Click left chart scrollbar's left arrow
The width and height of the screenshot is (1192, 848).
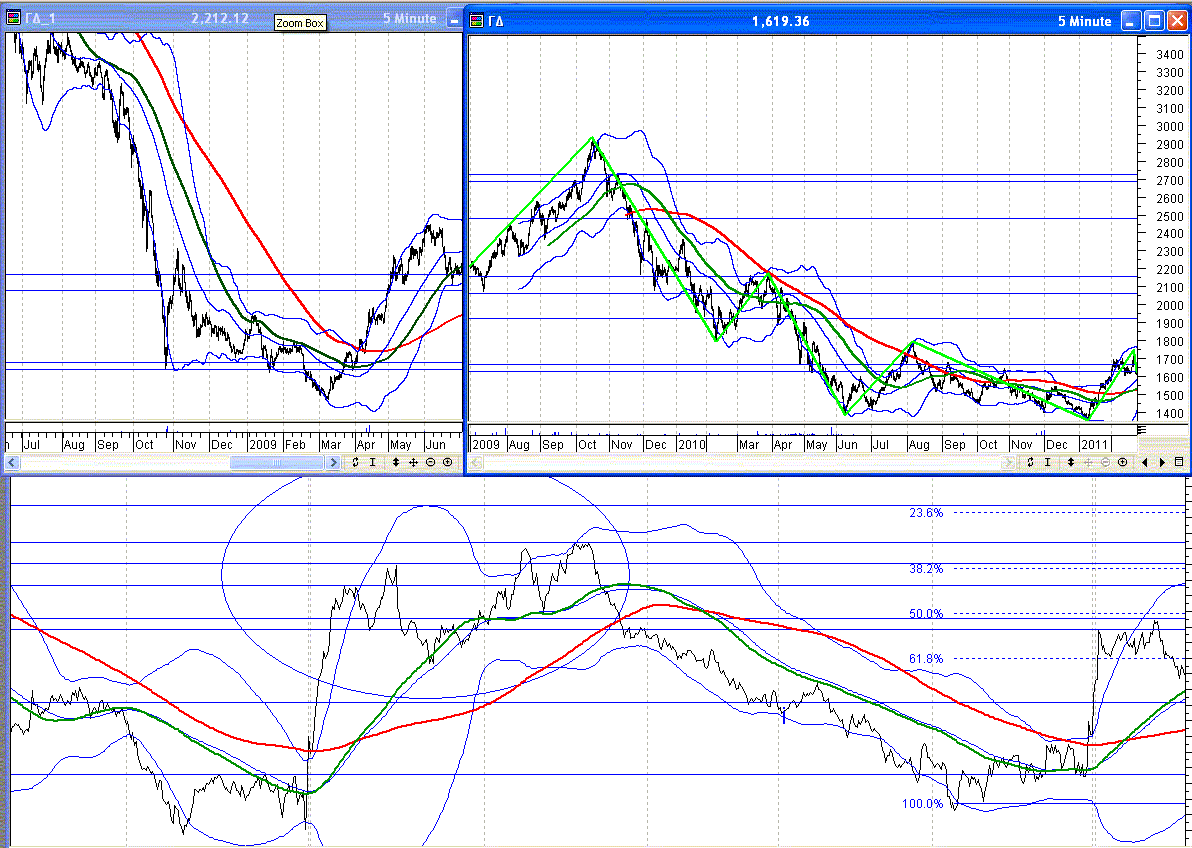click(12, 463)
